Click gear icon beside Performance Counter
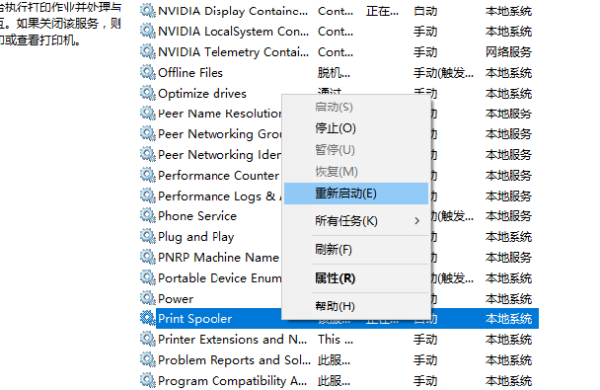Screen dimensions: 600x390 coord(148,175)
